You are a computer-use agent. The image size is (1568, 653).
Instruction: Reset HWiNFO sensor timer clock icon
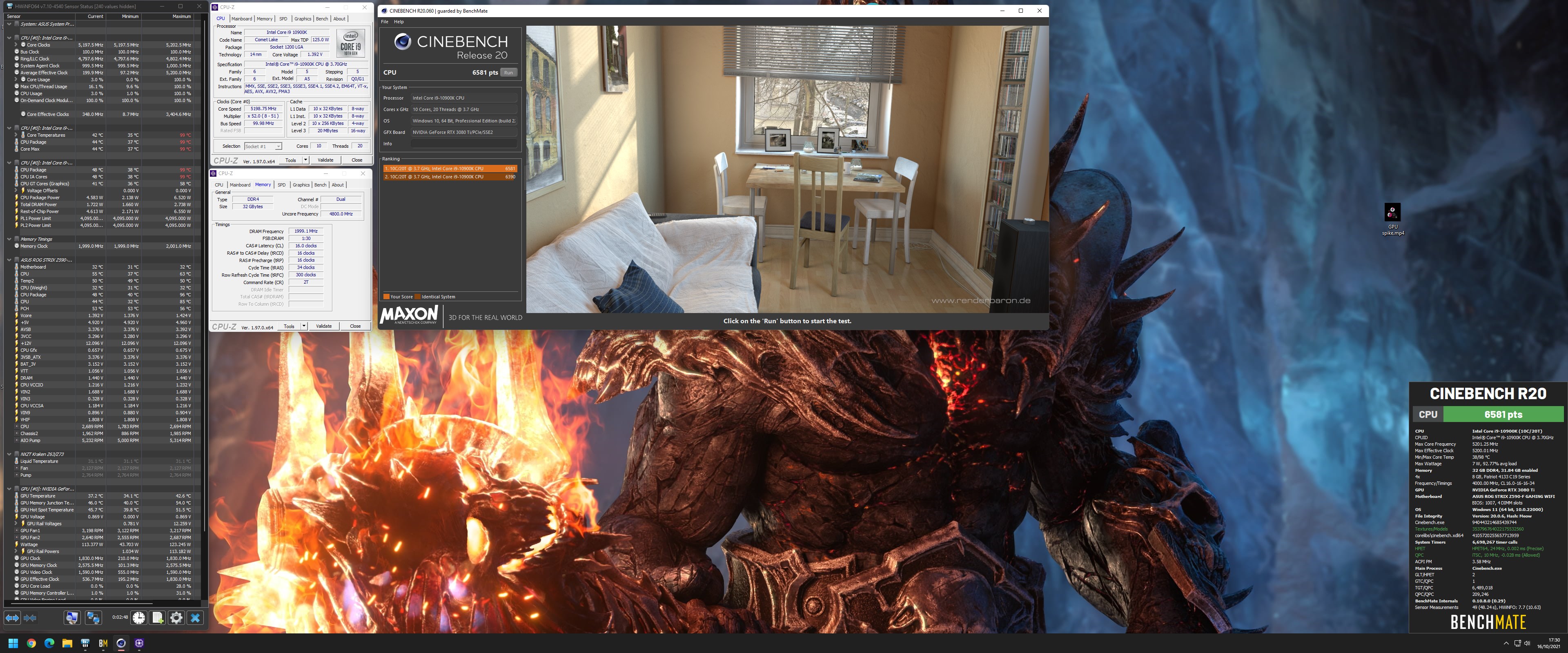tap(139, 618)
